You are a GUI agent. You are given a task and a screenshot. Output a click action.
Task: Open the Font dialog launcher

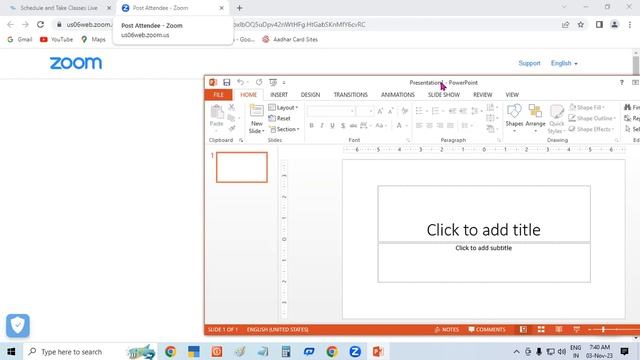tap(408, 140)
